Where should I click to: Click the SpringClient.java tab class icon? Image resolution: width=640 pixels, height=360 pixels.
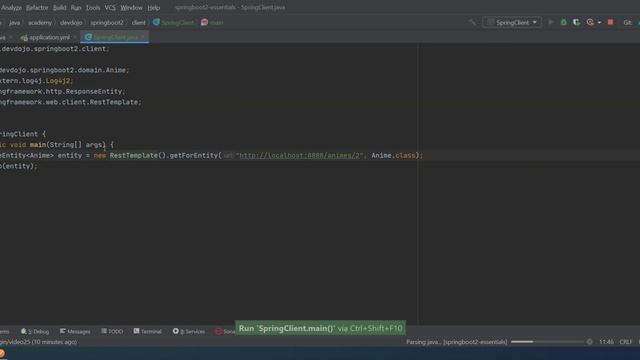point(88,37)
